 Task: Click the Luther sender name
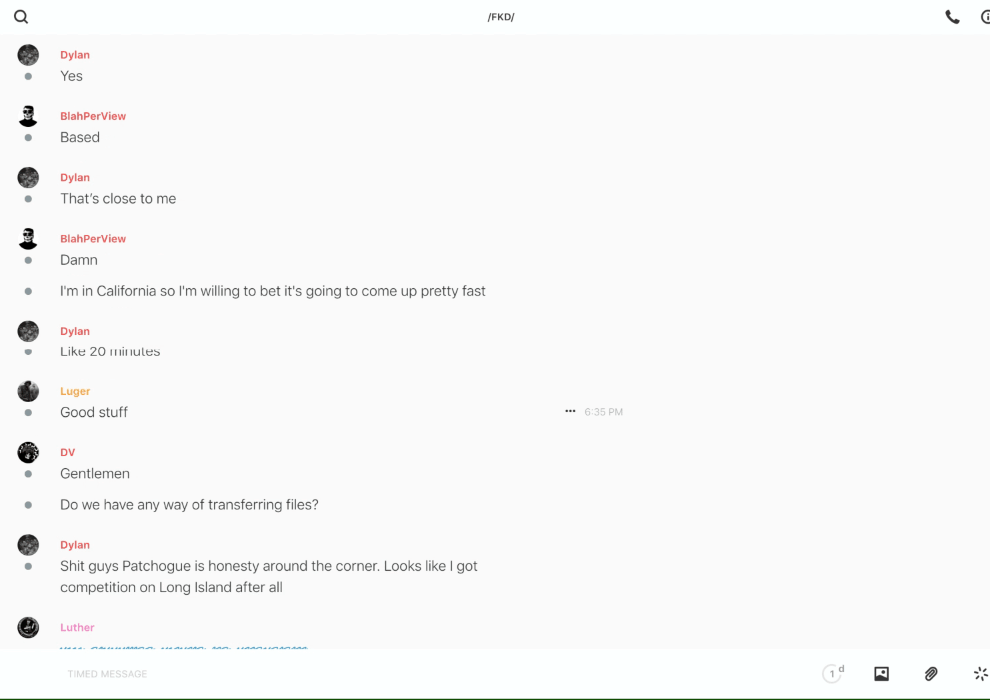(77, 627)
